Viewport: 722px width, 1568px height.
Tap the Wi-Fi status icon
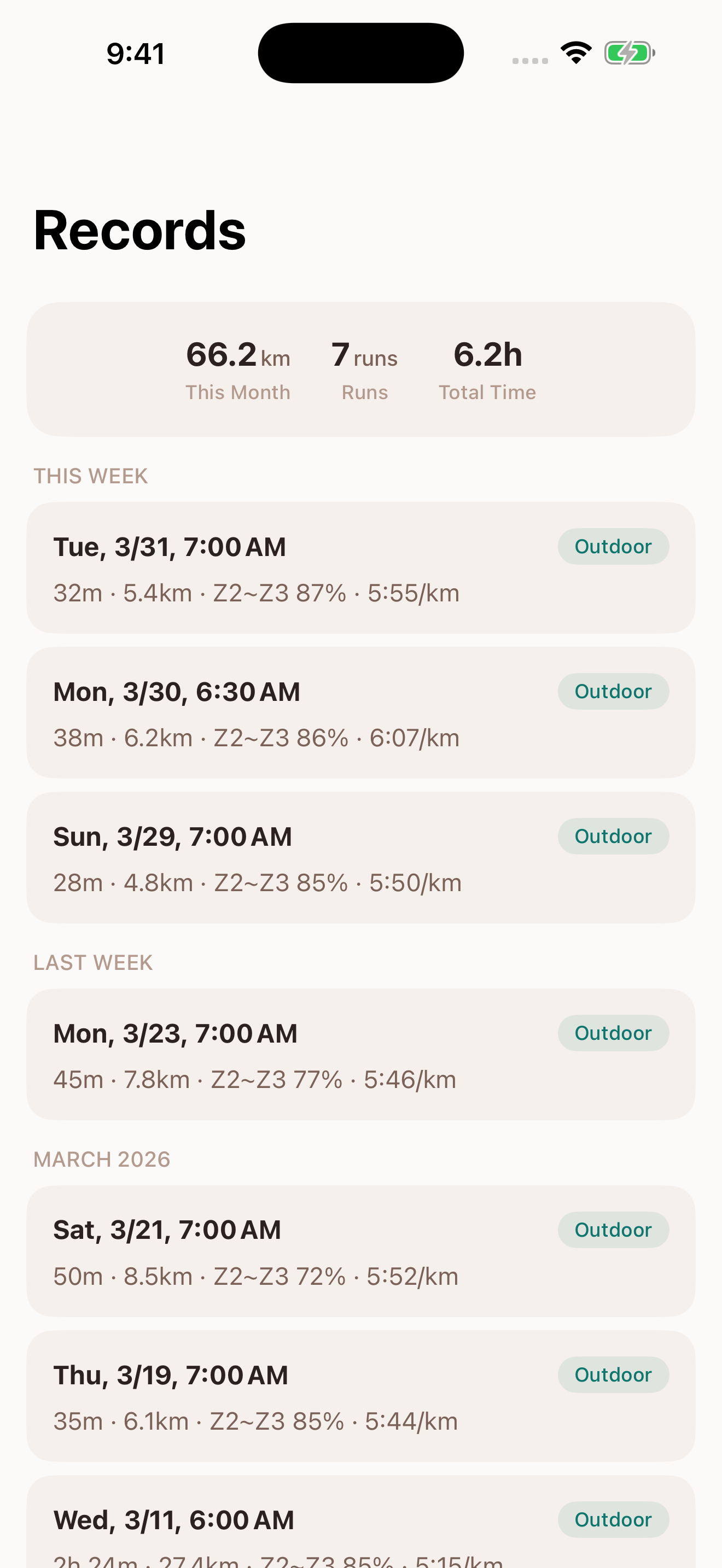[x=576, y=53]
